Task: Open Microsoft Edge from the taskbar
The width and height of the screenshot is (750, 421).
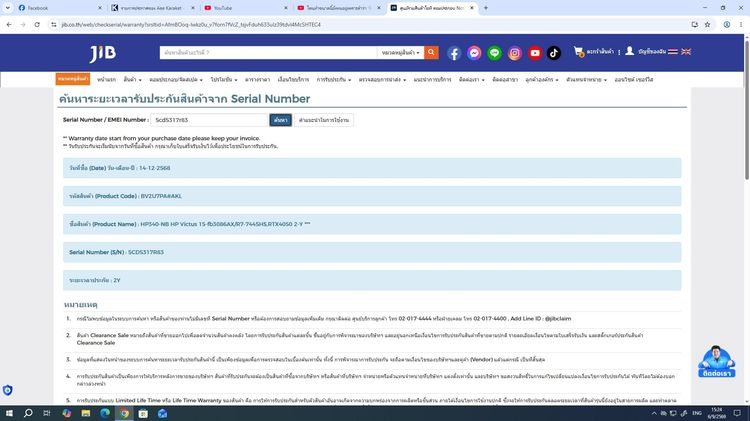Action: point(105,413)
